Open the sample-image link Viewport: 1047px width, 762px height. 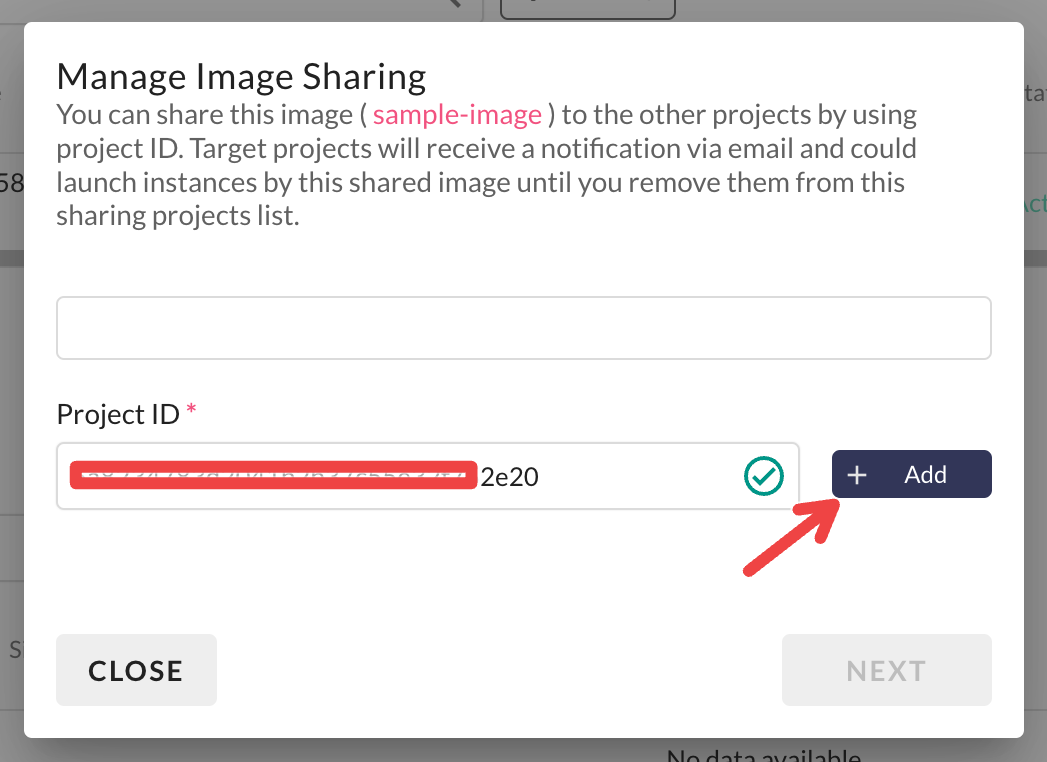(457, 114)
